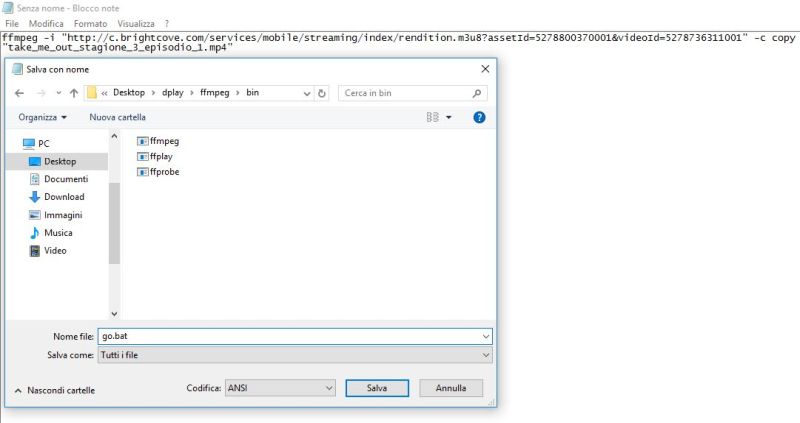
Task: Click the back navigation arrow
Action: coord(19,93)
